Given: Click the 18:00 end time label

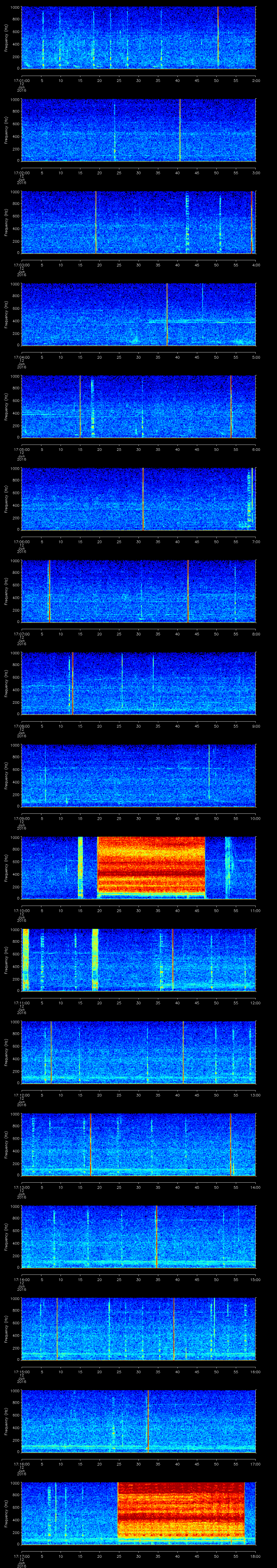Looking at the screenshot, I should coord(255,1556).
